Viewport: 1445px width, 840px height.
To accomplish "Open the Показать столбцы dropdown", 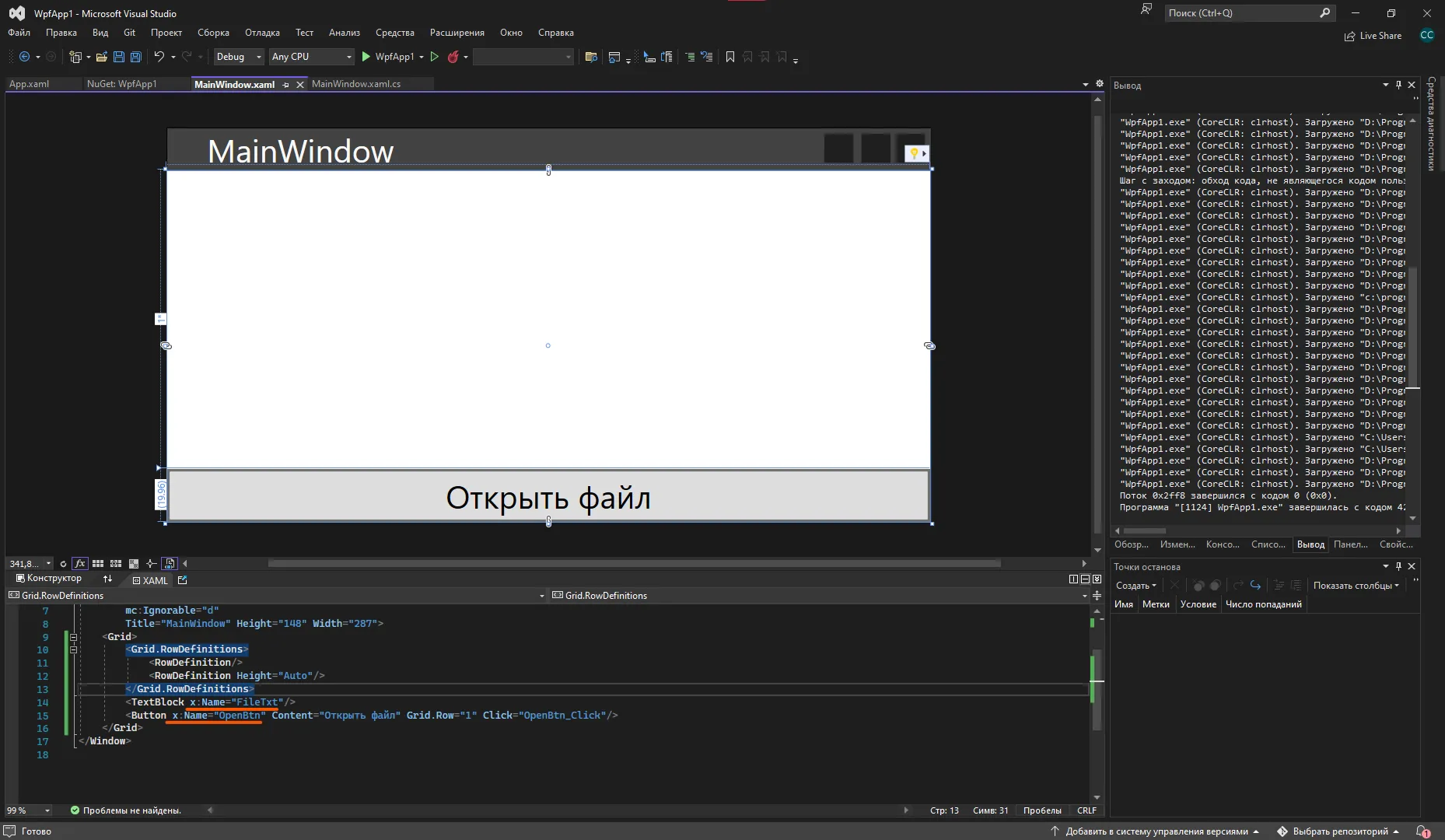I will [1356, 586].
